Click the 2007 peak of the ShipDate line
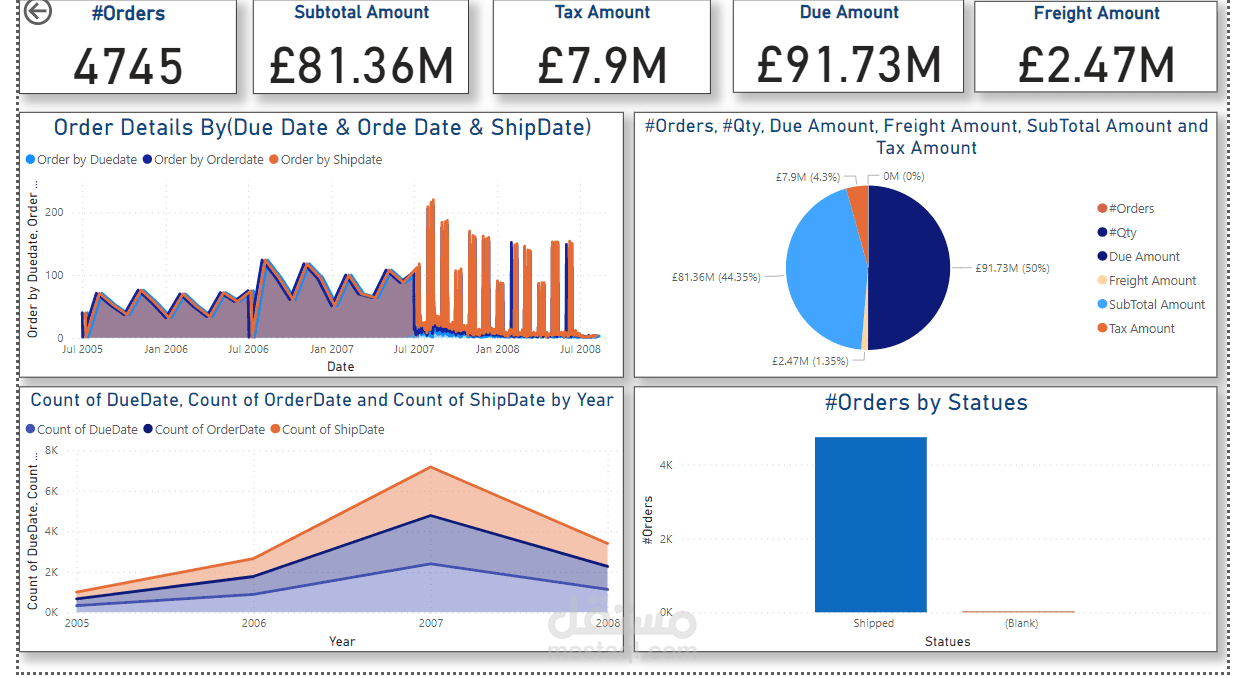Viewport: 1245px width, 678px height. pos(431,467)
